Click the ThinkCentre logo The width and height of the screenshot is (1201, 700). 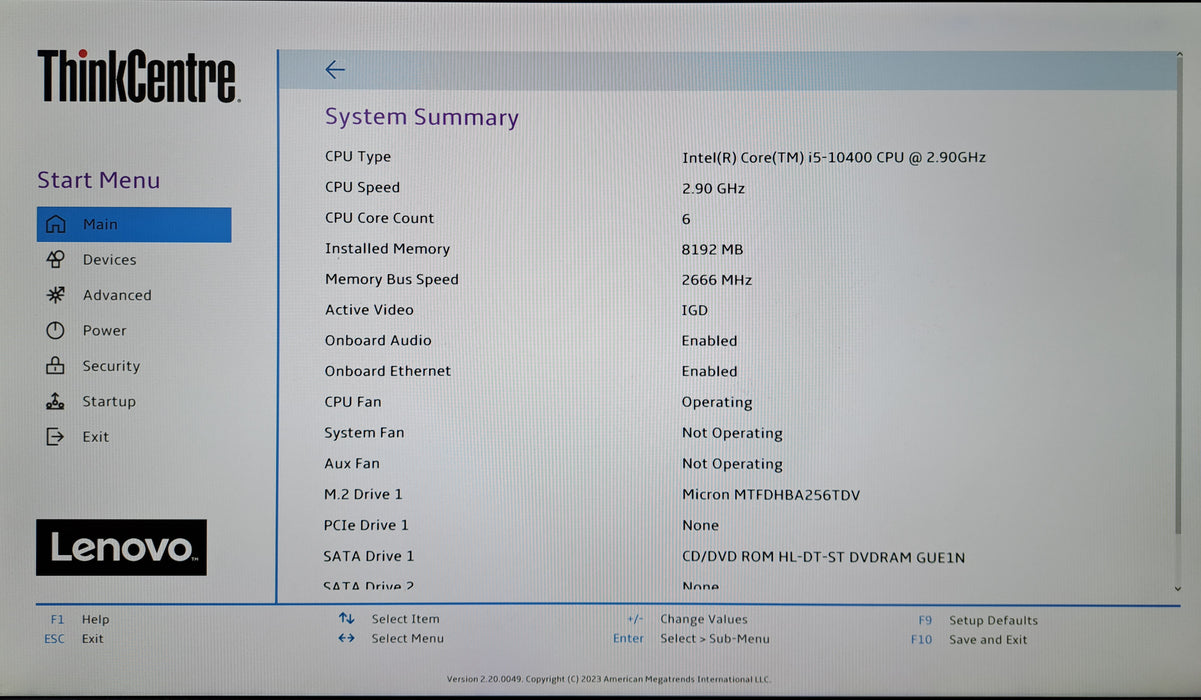pyautogui.click(x=138, y=76)
